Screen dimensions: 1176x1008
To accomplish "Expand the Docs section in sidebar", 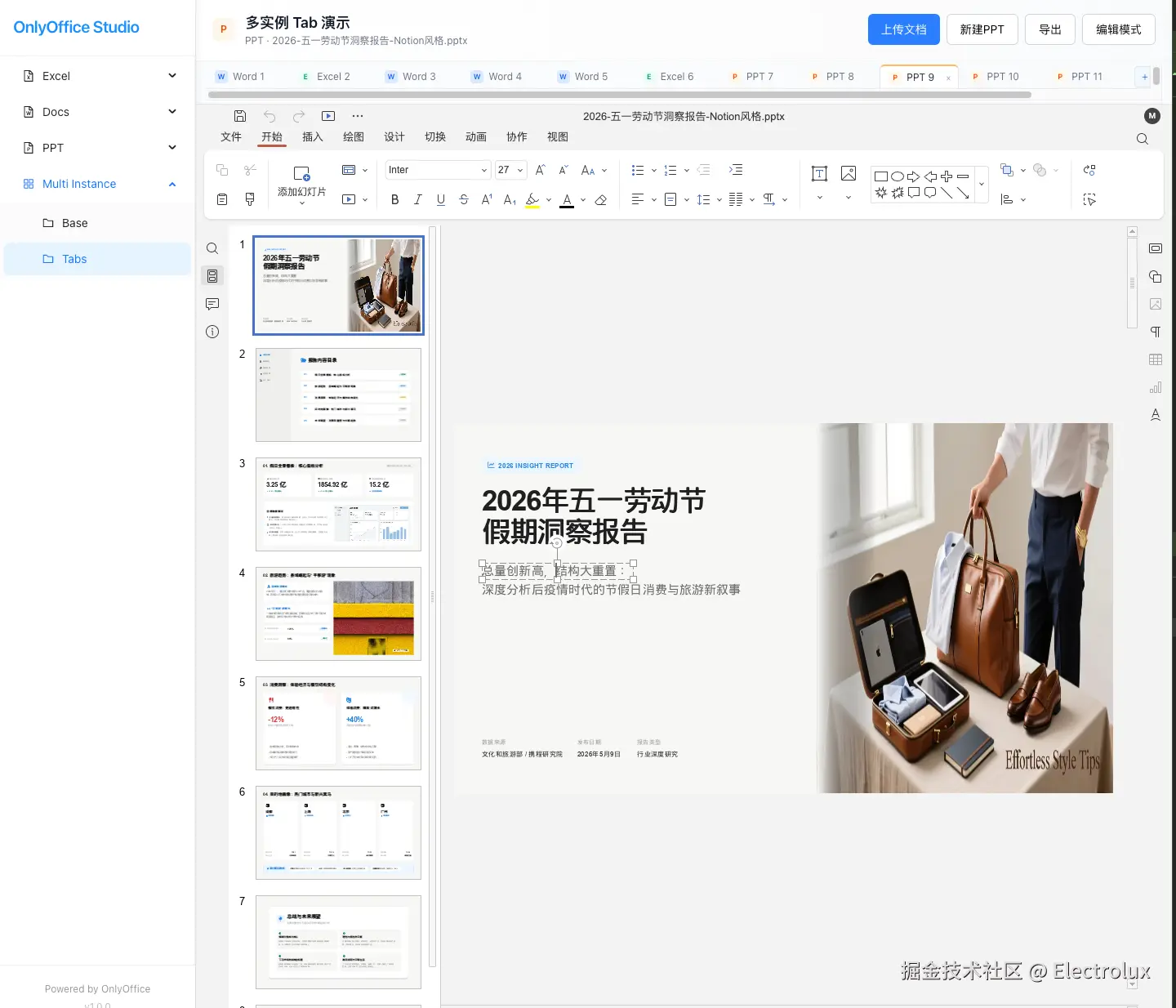I will point(98,112).
